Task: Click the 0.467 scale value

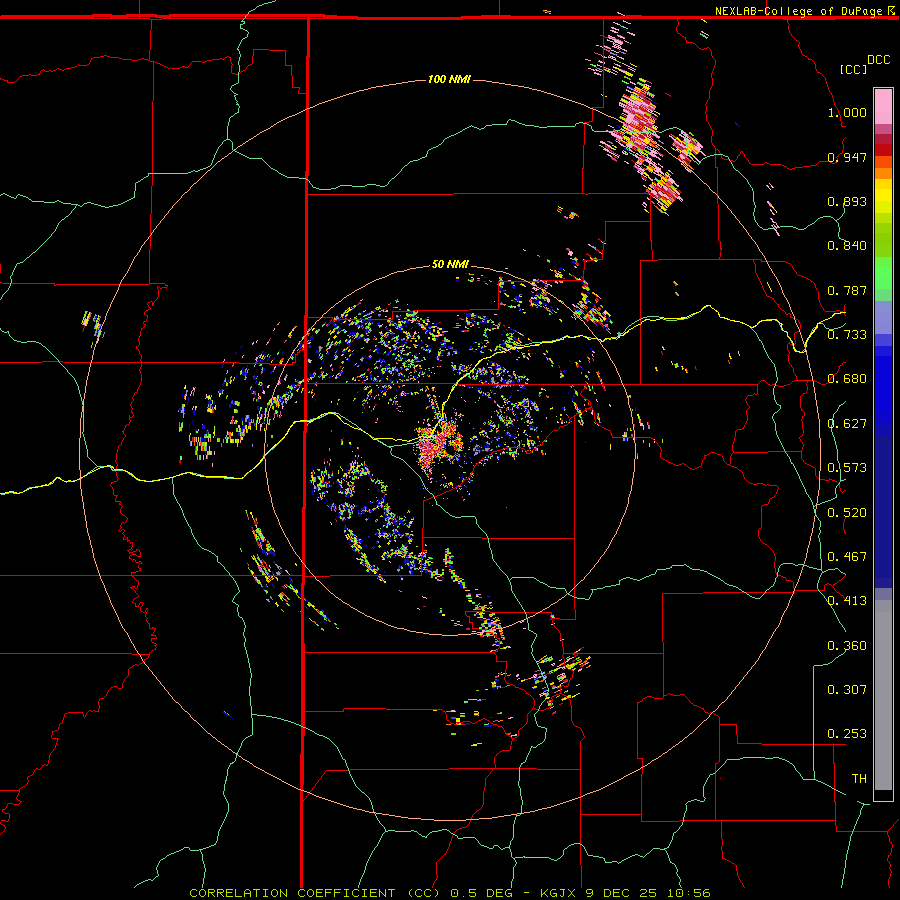Action: [847, 556]
